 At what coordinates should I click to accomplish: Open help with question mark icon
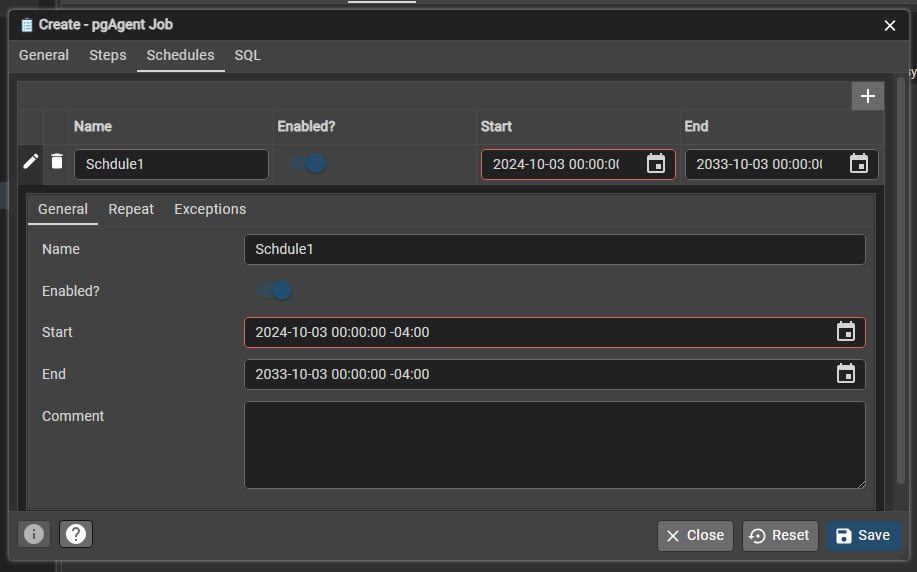(x=76, y=534)
